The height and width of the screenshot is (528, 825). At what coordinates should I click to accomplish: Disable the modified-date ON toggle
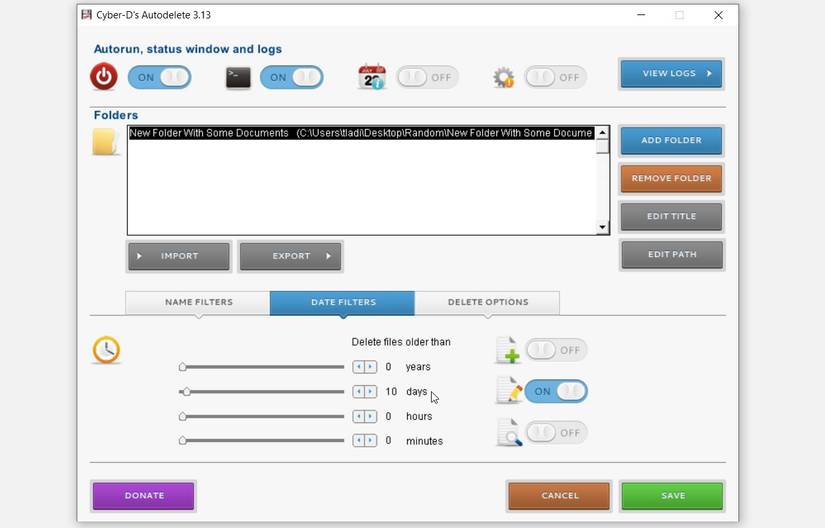click(x=556, y=391)
